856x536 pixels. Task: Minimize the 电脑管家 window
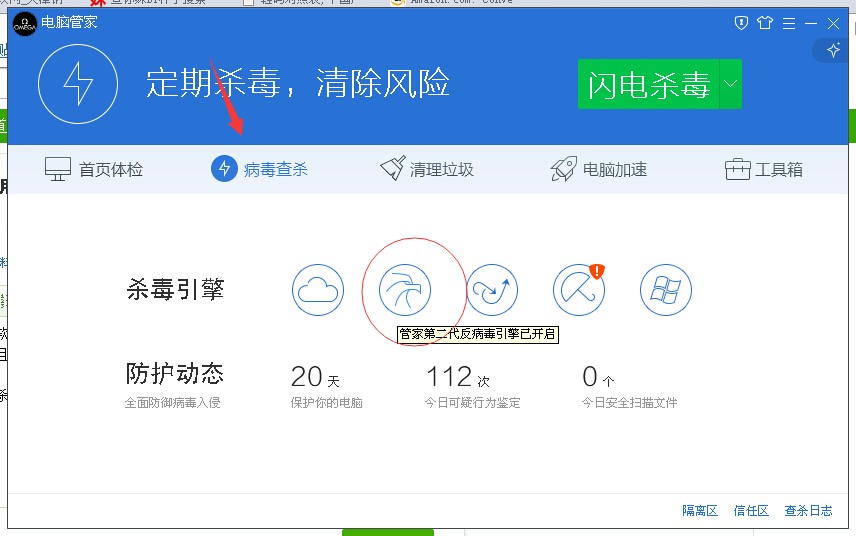pyautogui.click(x=811, y=23)
